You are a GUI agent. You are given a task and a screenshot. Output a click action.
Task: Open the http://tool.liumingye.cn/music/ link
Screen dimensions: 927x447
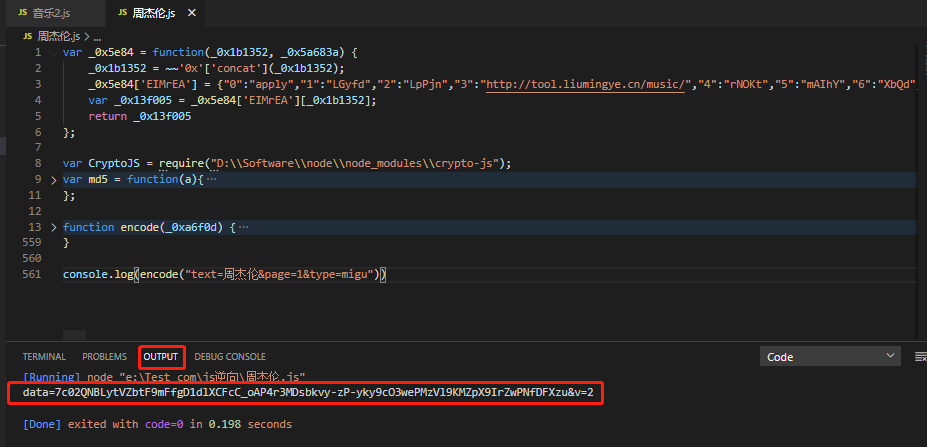pyautogui.click(x=585, y=85)
